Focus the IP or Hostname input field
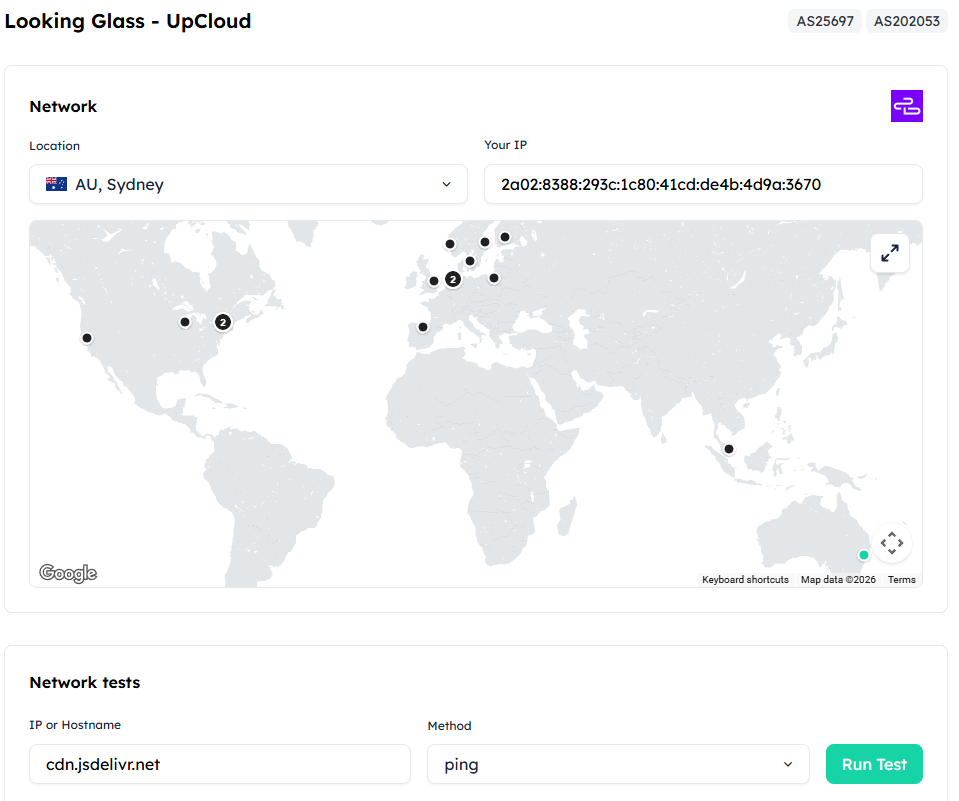 tap(220, 764)
